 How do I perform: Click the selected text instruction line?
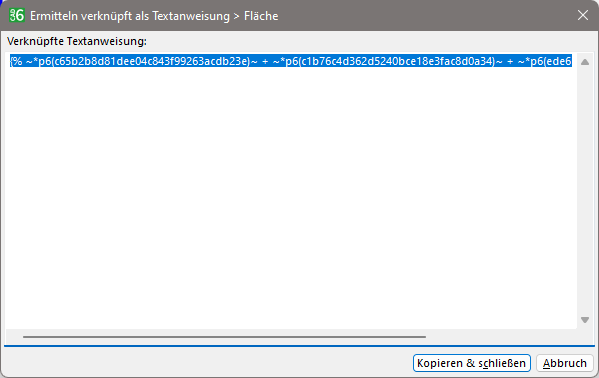coord(291,61)
